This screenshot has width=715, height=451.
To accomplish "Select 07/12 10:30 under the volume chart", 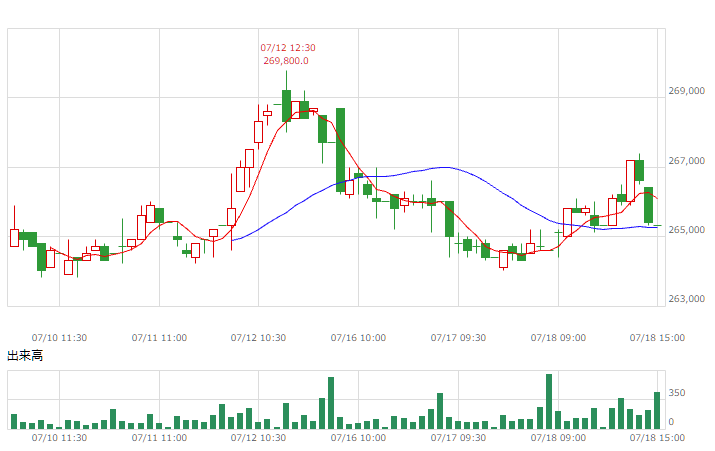I will (258, 438).
